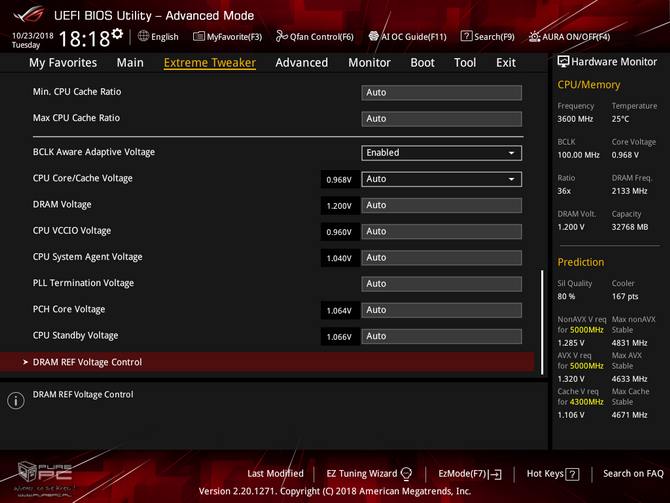This screenshot has height=503, width=670.
Task: Select the Extreme Tweaker tab
Action: pyautogui.click(x=210, y=63)
